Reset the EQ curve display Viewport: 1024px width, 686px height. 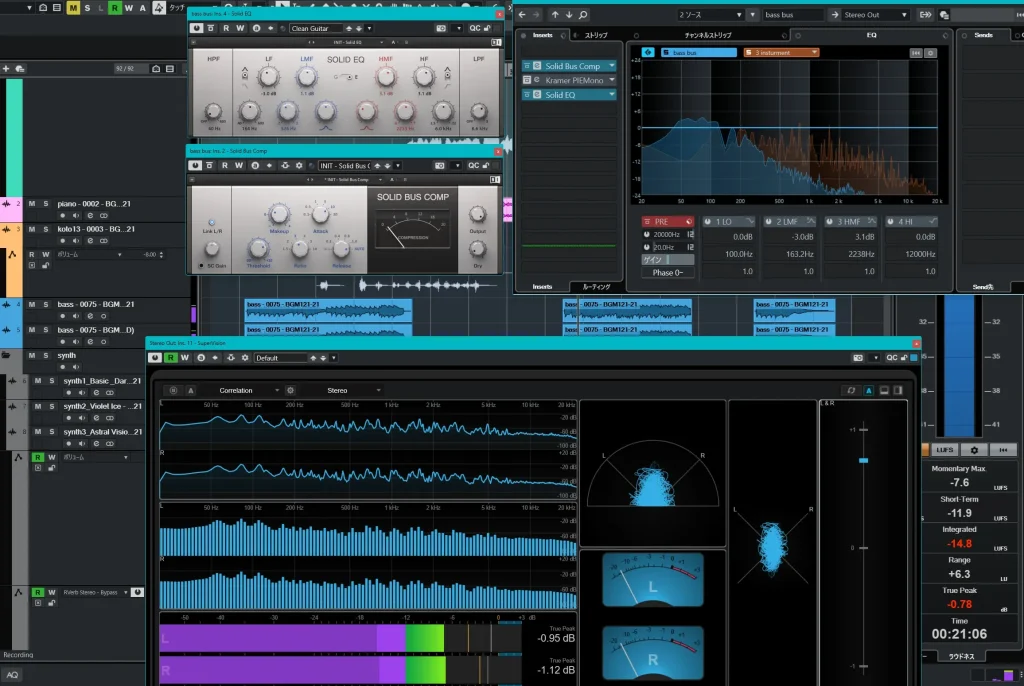[915, 52]
